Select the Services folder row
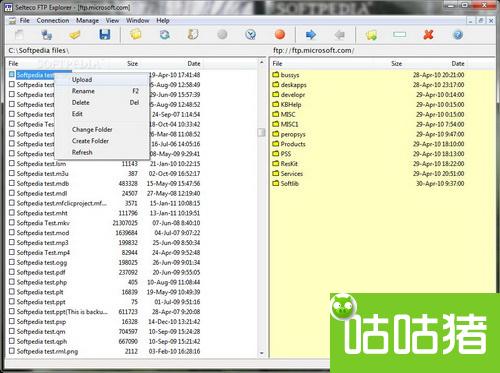Image resolution: width=500 pixels, height=373 pixels. (x=368, y=173)
